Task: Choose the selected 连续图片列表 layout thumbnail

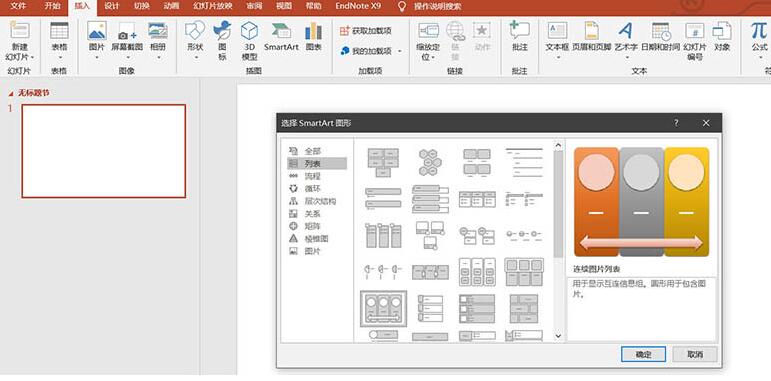Action: coord(383,308)
